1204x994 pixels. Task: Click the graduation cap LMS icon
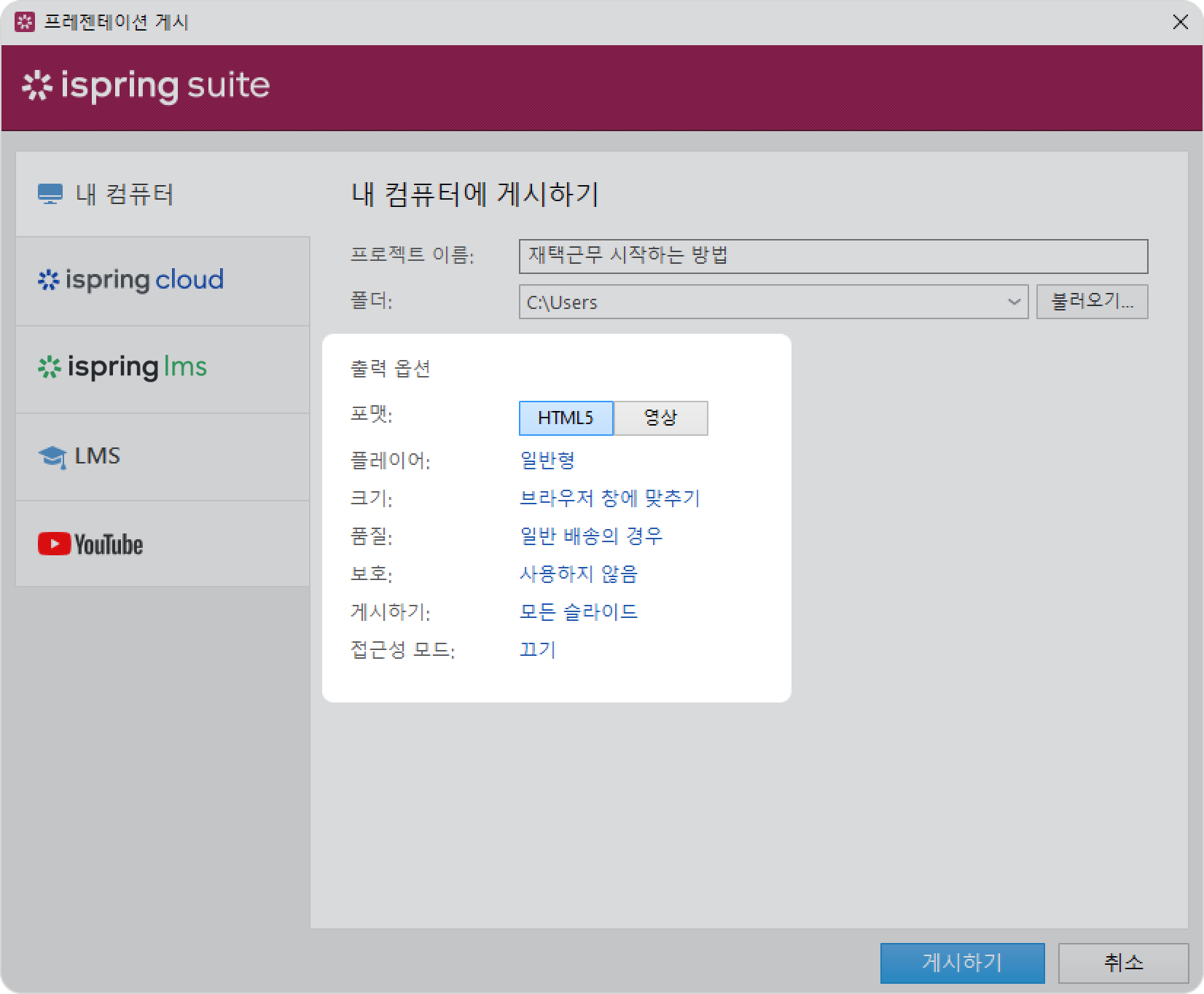point(52,457)
